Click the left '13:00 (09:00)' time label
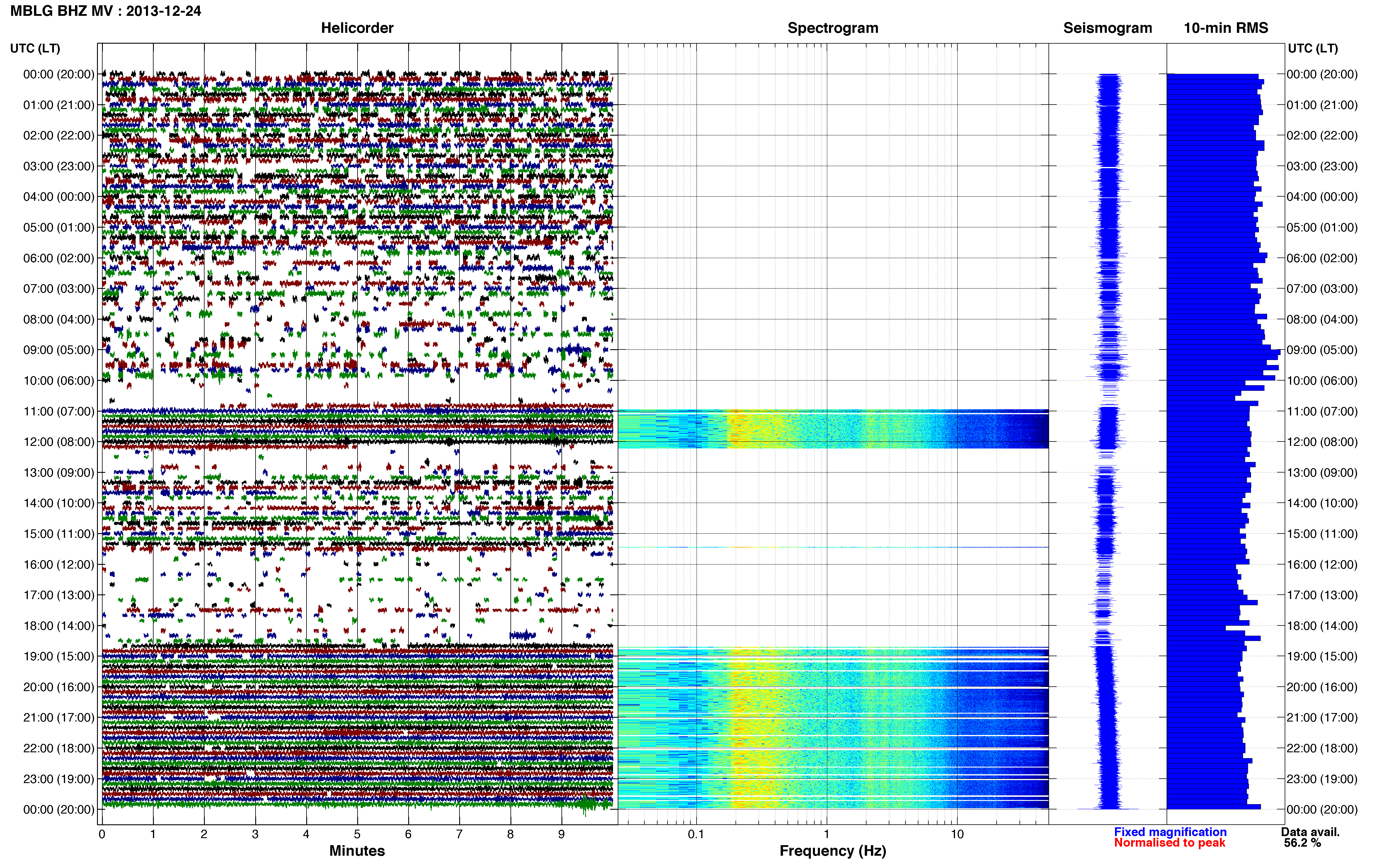The height and width of the screenshot is (868, 1389). click(59, 473)
